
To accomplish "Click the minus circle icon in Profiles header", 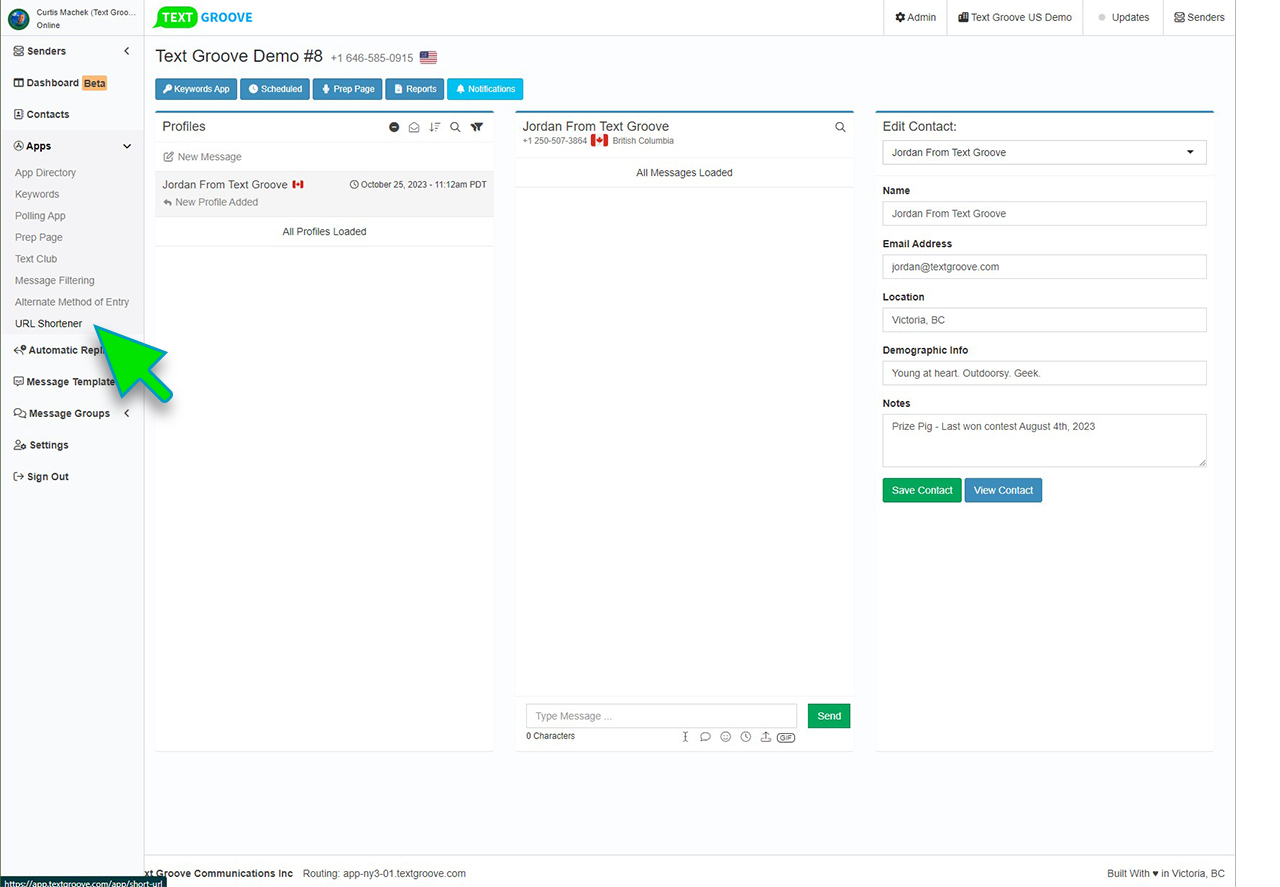I will (394, 127).
